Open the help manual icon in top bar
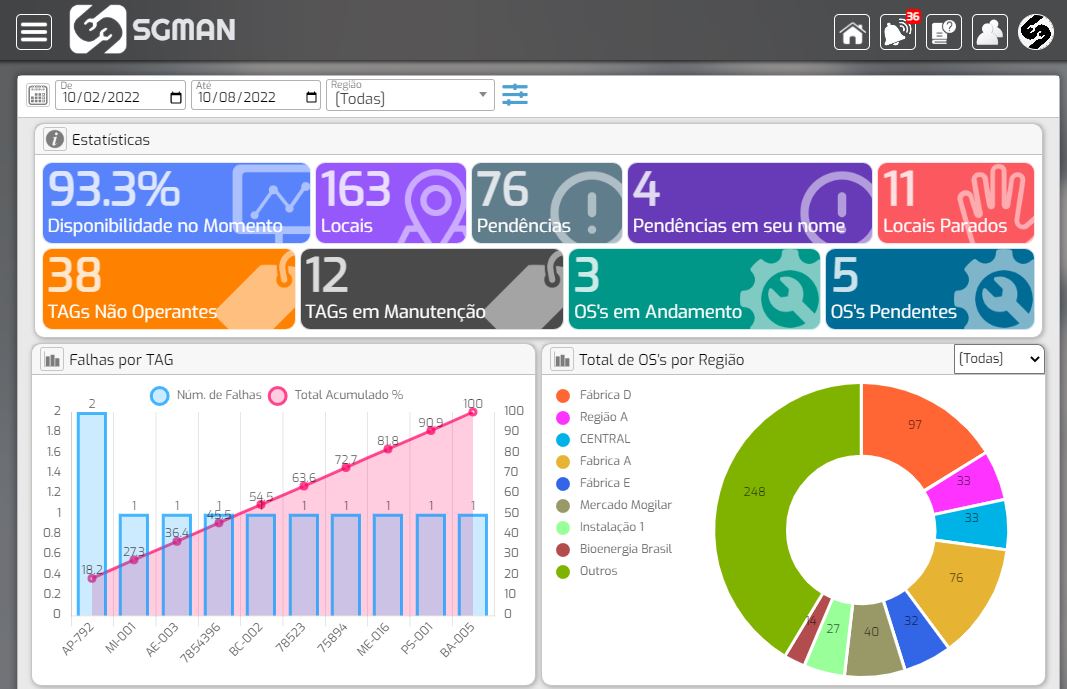1067x689 pixels. pyautogui.click(x=943, y=31)
